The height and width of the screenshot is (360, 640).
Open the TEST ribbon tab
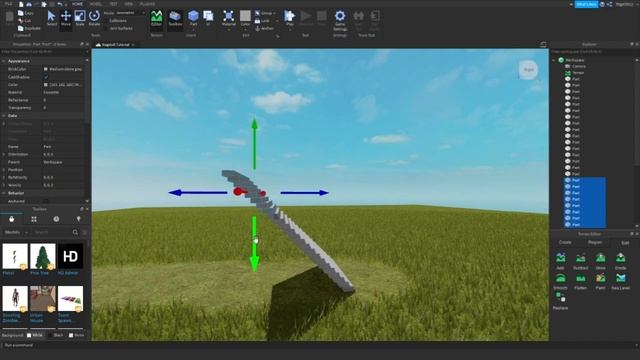click(x=113, y=4)
